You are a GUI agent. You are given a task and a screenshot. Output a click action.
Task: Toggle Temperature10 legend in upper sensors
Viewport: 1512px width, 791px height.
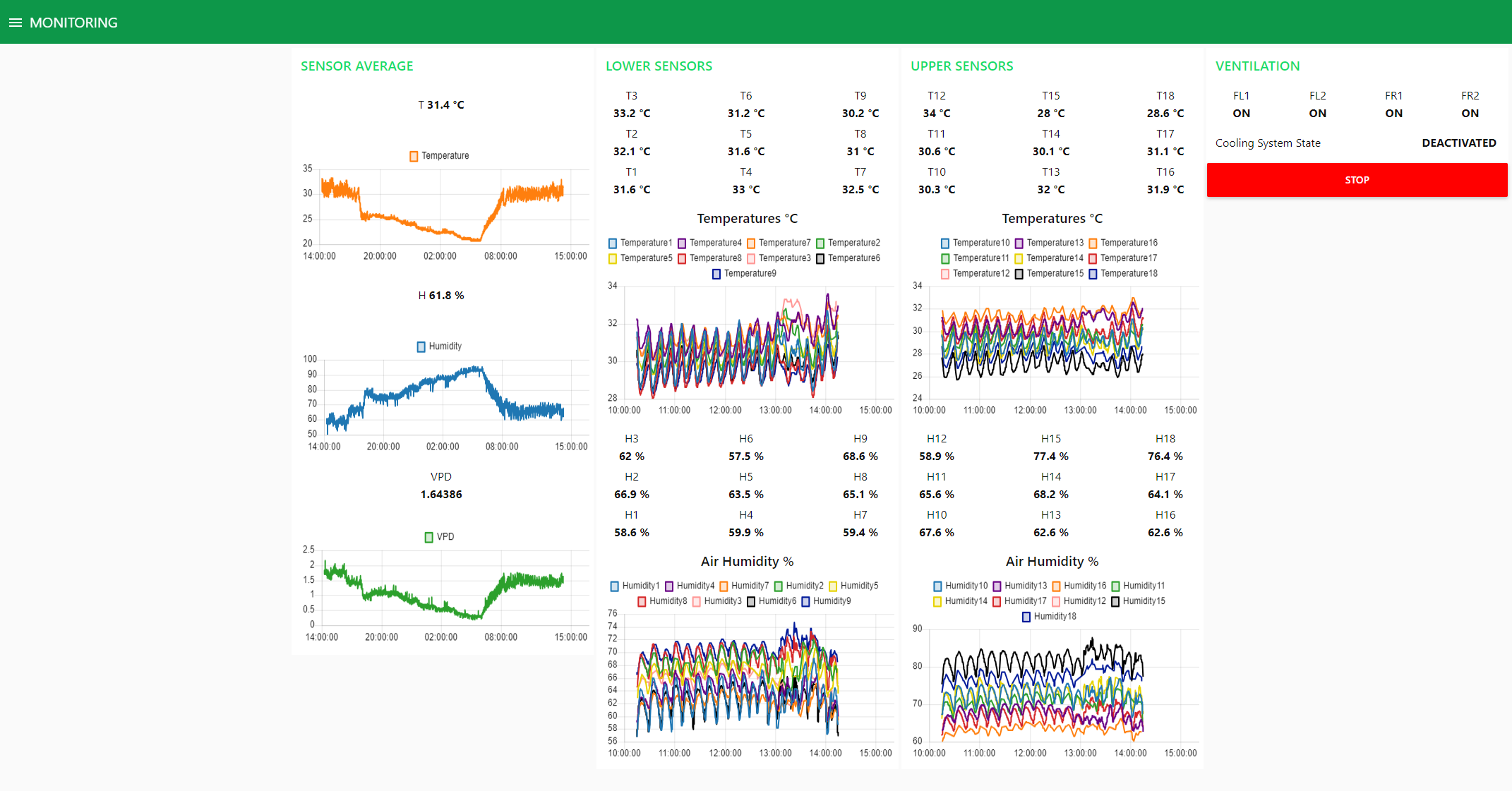pos(945,243)
